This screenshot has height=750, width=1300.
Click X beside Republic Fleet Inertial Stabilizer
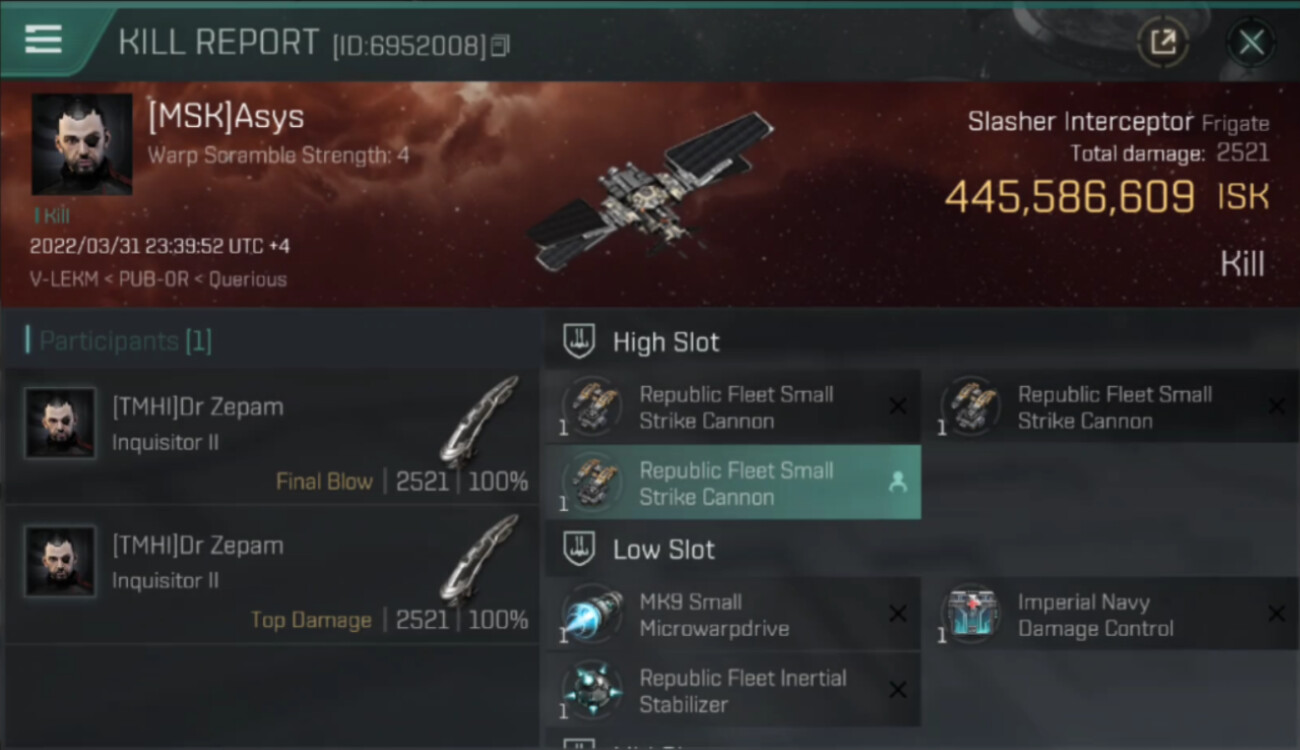[x=898, y=690]
